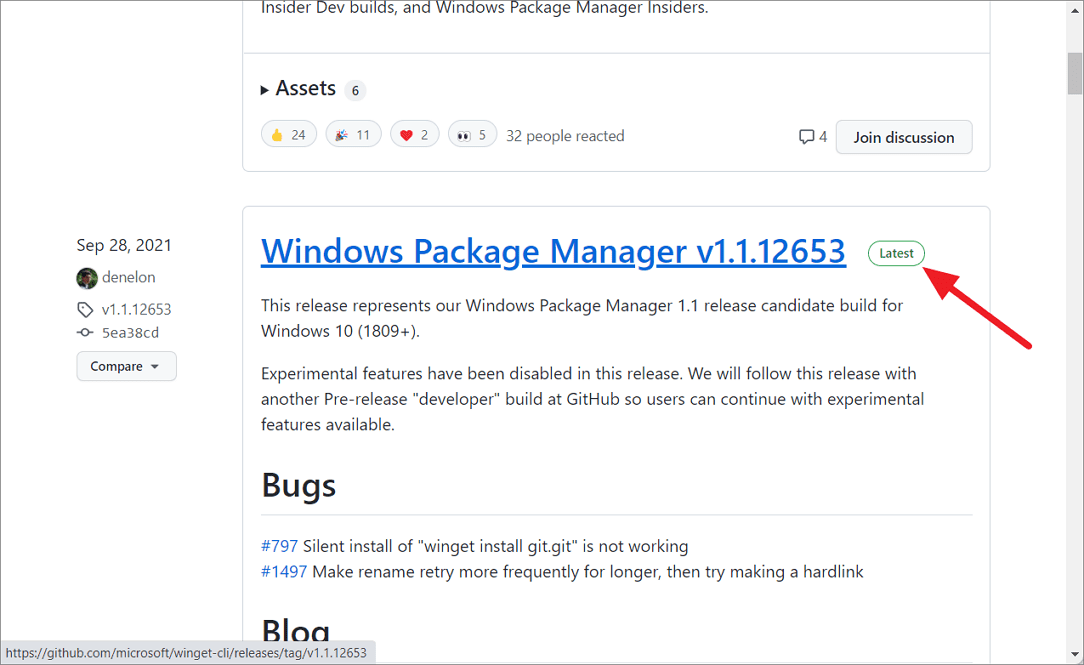Click the Latest release badge

click(x=896, y=252)
